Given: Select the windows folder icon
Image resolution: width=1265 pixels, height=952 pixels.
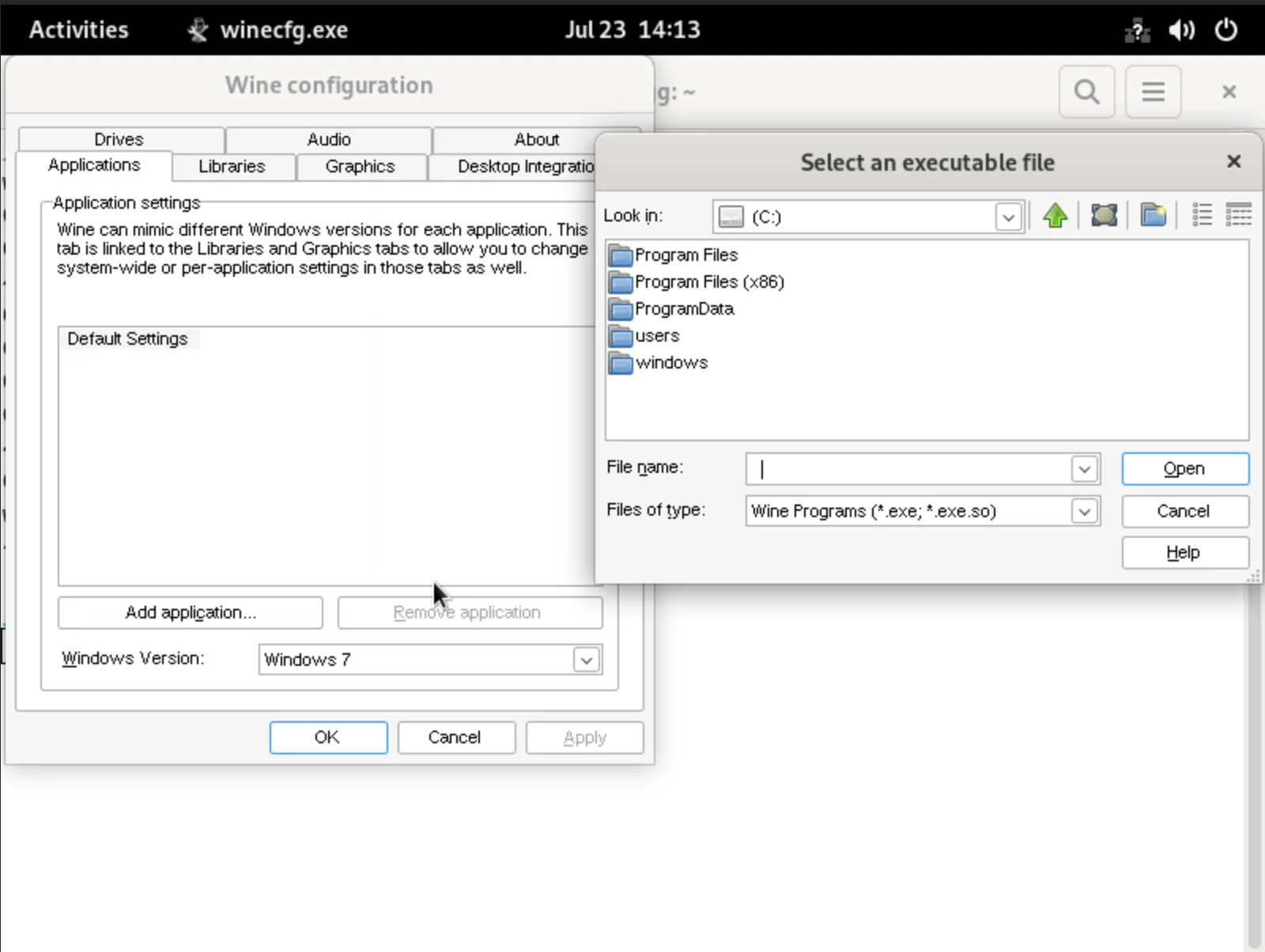Looking at the screenshot, I should [621, 363].
